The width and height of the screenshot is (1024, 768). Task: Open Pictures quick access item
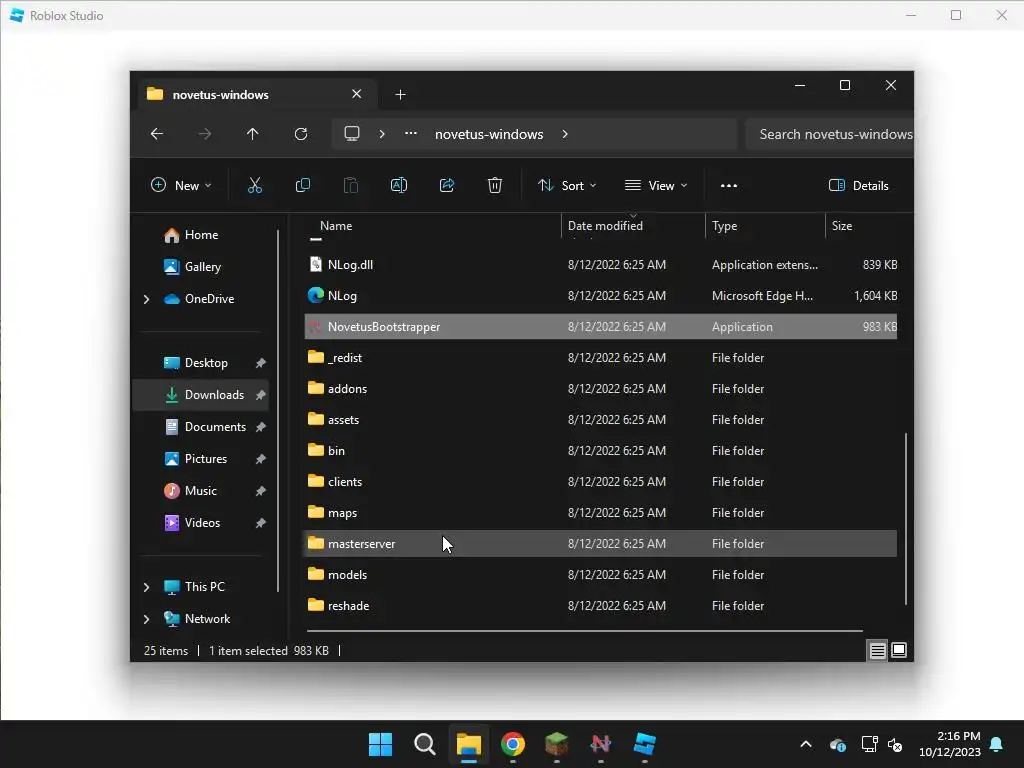(x=206, y=458)
